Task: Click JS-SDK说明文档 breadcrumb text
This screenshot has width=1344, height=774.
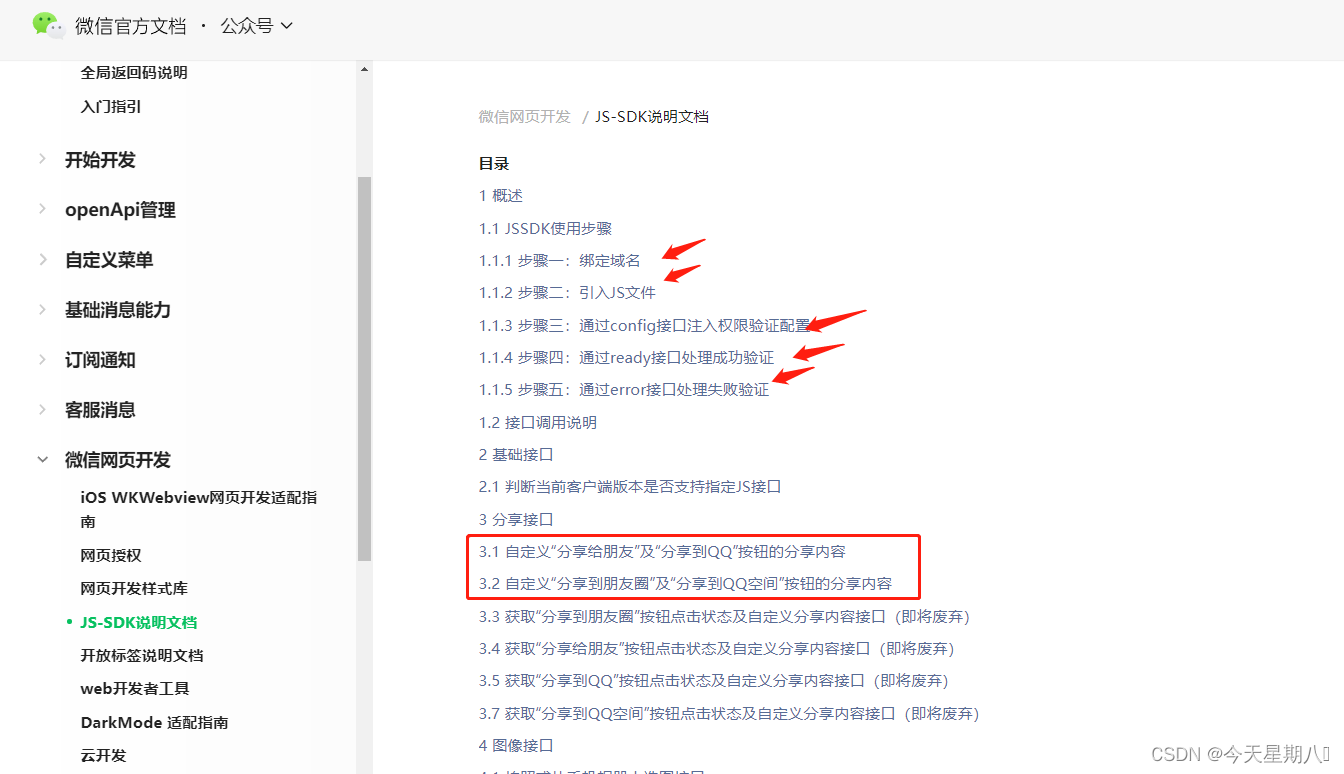Action: point(652,117)
